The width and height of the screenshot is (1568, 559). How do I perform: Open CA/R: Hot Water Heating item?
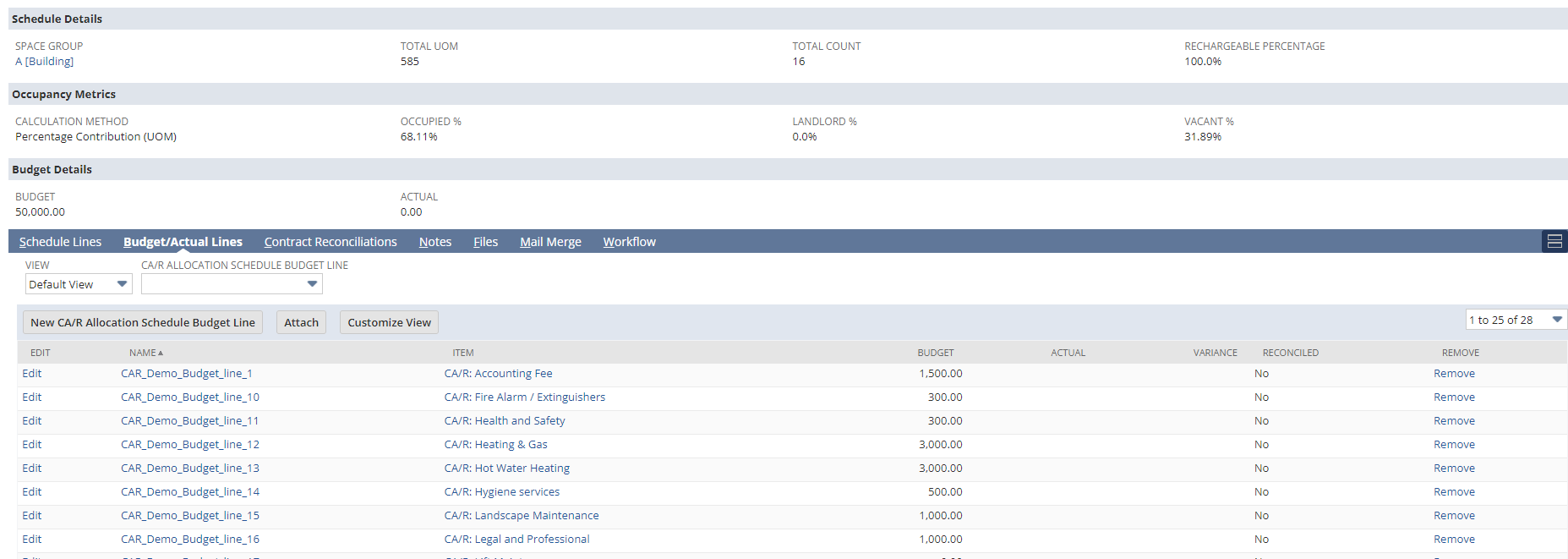click(507, 468)
